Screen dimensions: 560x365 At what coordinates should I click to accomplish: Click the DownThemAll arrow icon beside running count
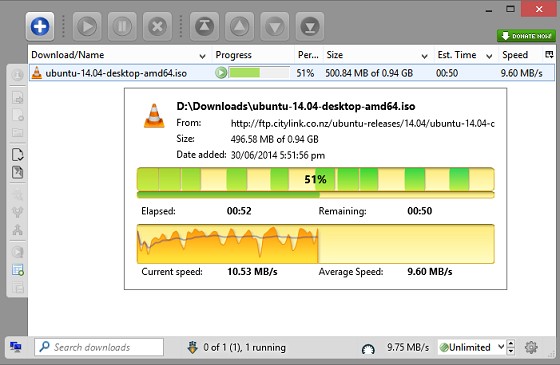pyautogui.click(x=192, y=347)
